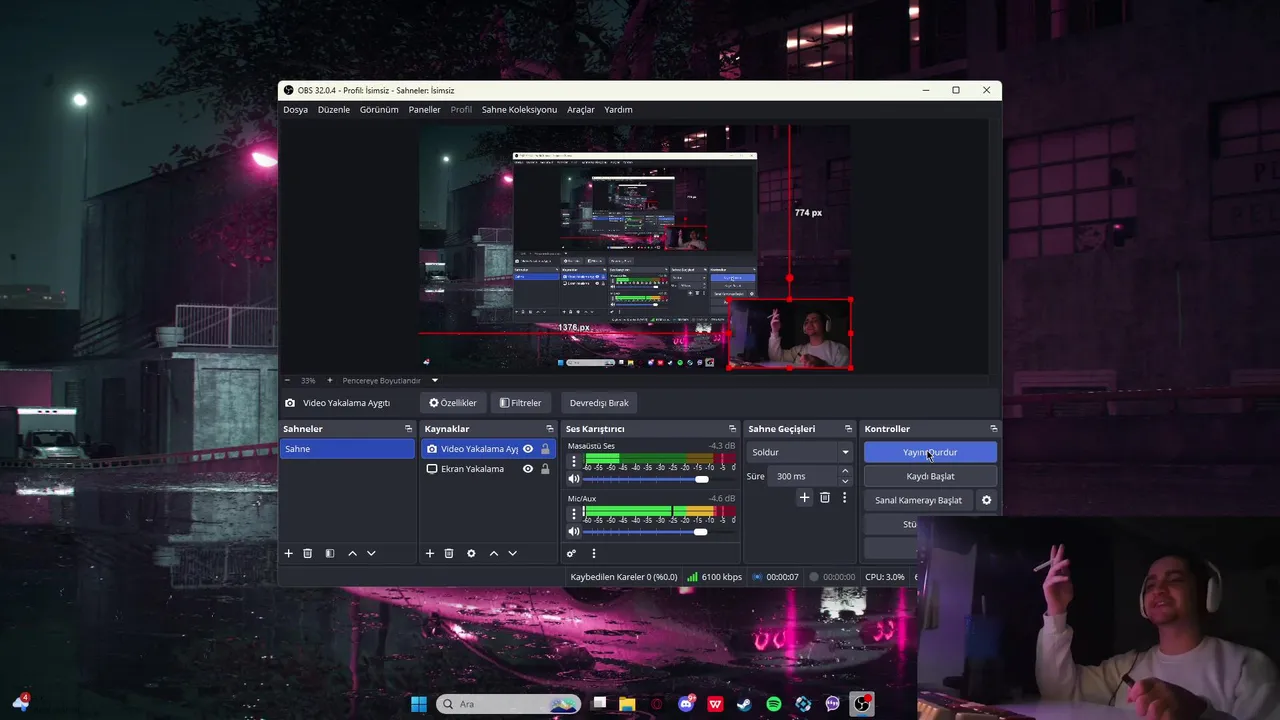Delete selected scene using Sahneler trash icon
1280x720 pixels.
tap(308, 553)
